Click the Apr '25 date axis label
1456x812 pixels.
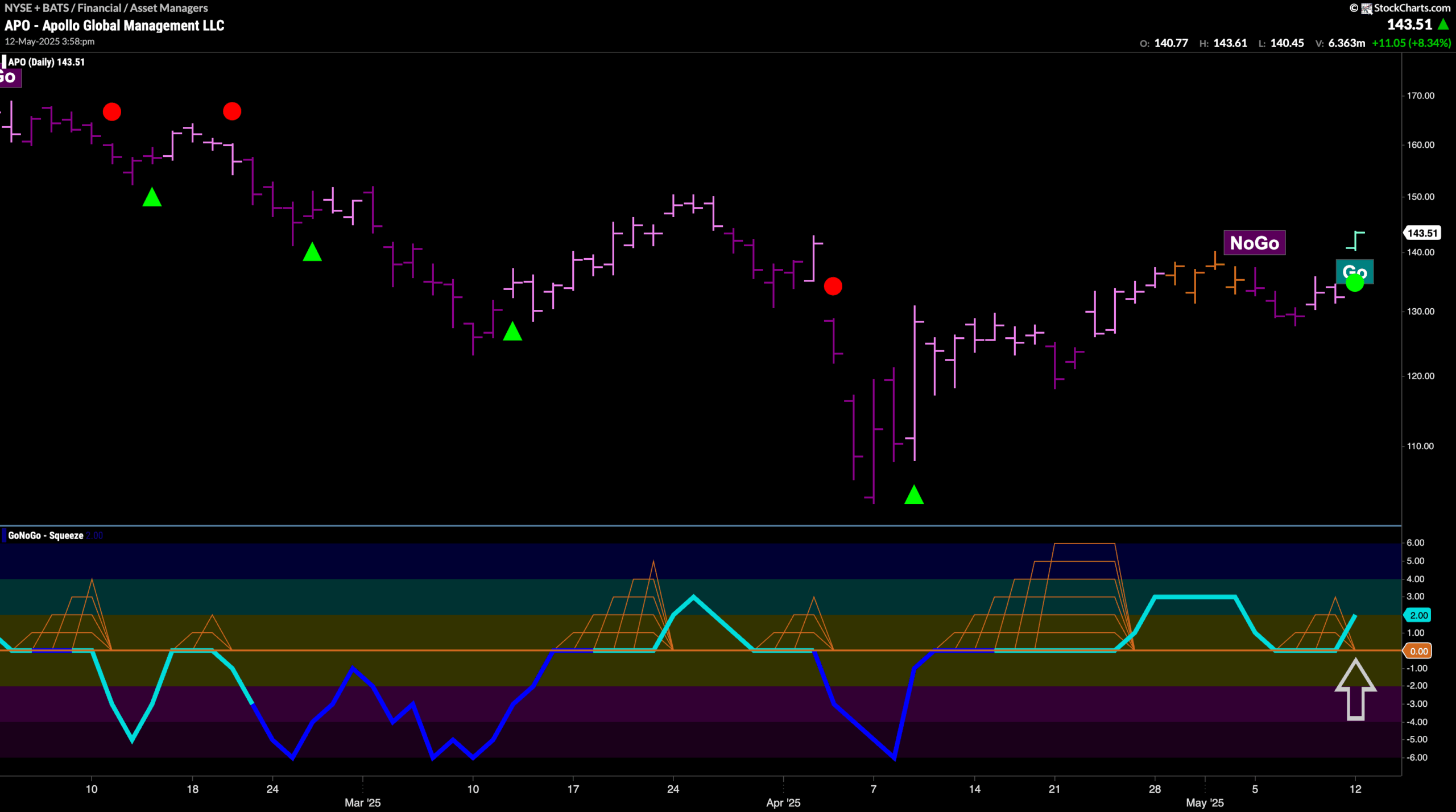tap(783, 803)
